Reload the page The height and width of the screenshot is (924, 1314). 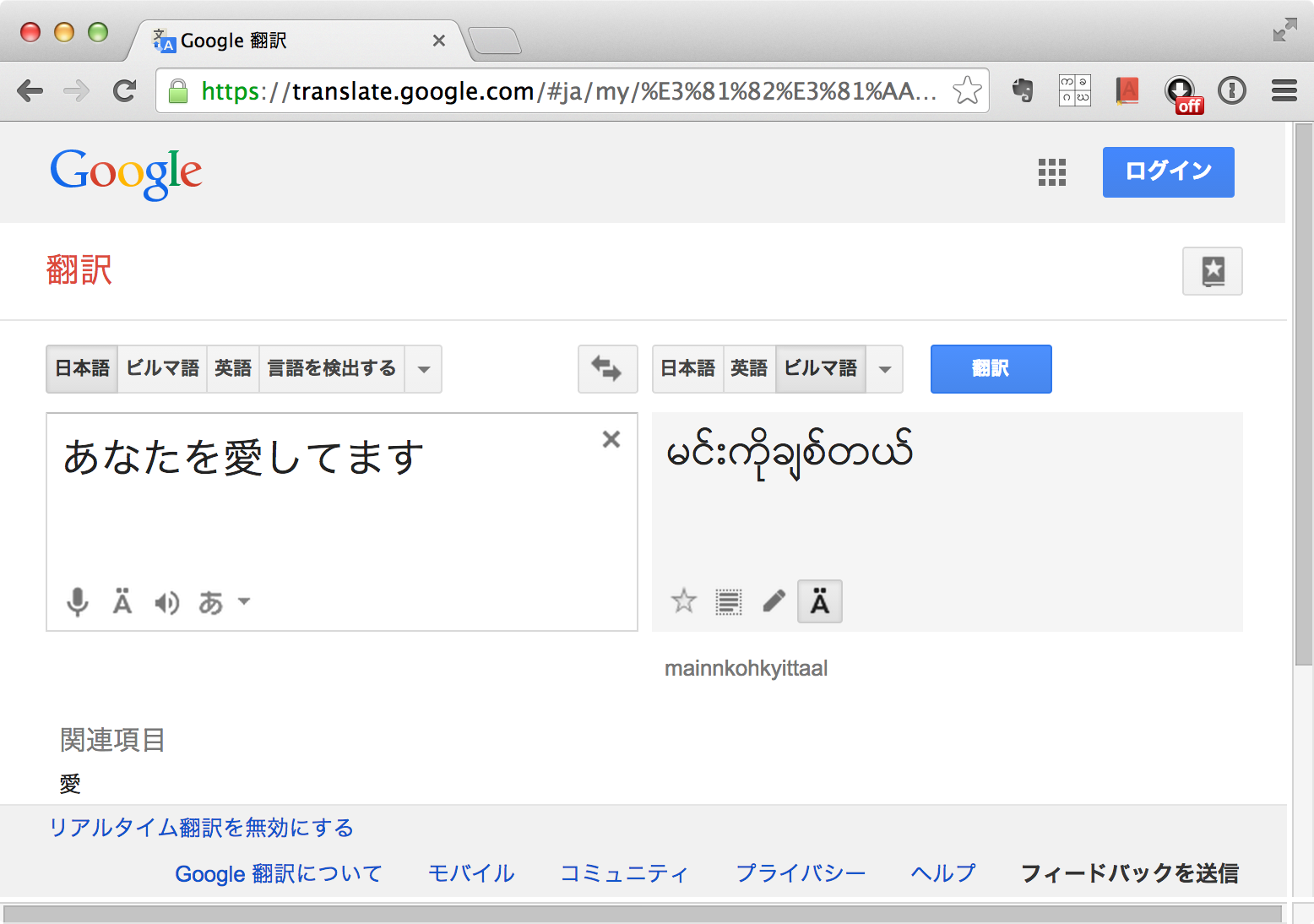pos(125,90)
